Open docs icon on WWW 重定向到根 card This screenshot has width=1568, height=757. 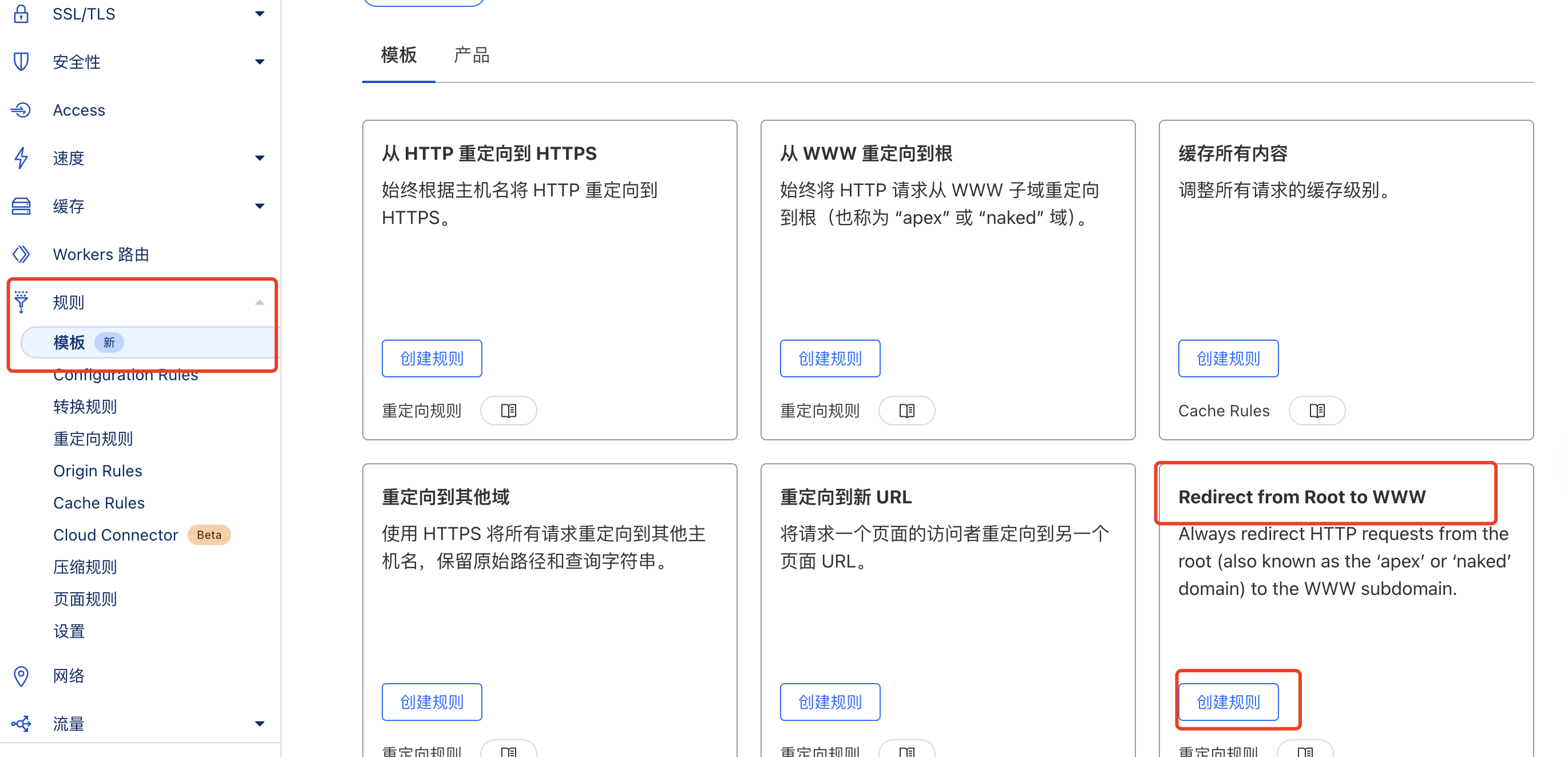(x=906, y=411)
